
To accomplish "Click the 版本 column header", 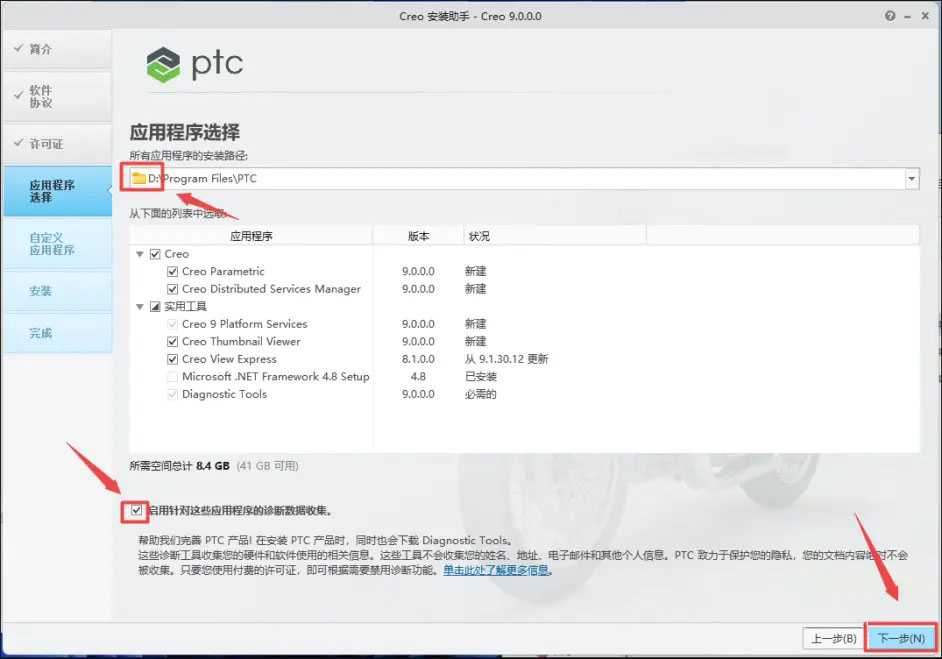I will pos(418,236).
